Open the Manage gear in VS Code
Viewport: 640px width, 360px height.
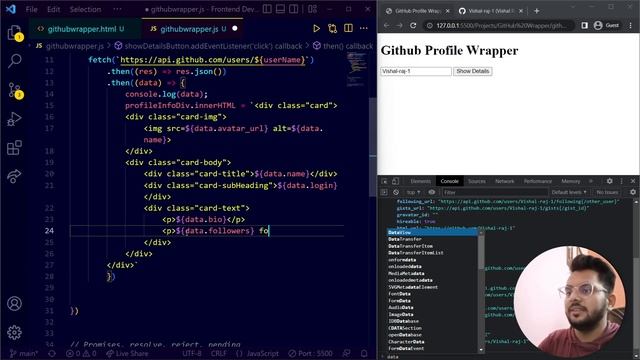[x=14, y=333]
